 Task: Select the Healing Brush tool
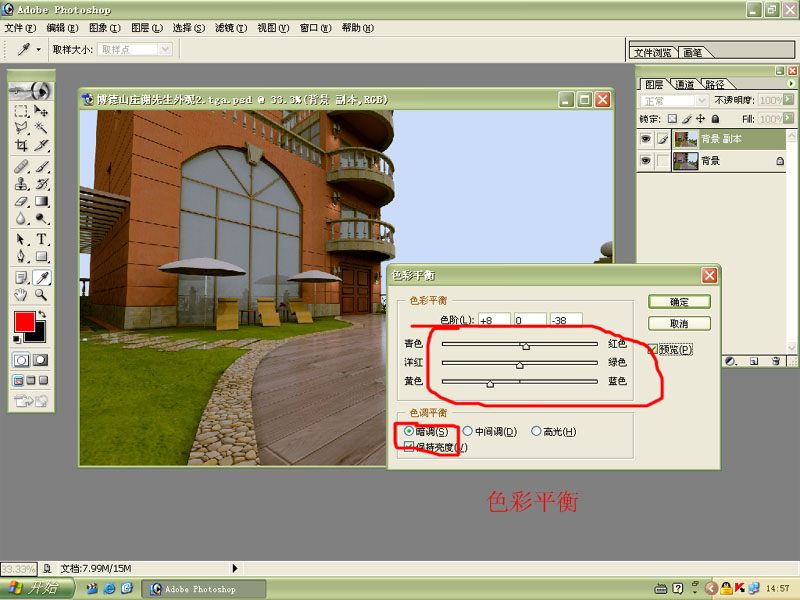[x=21, y=166]
